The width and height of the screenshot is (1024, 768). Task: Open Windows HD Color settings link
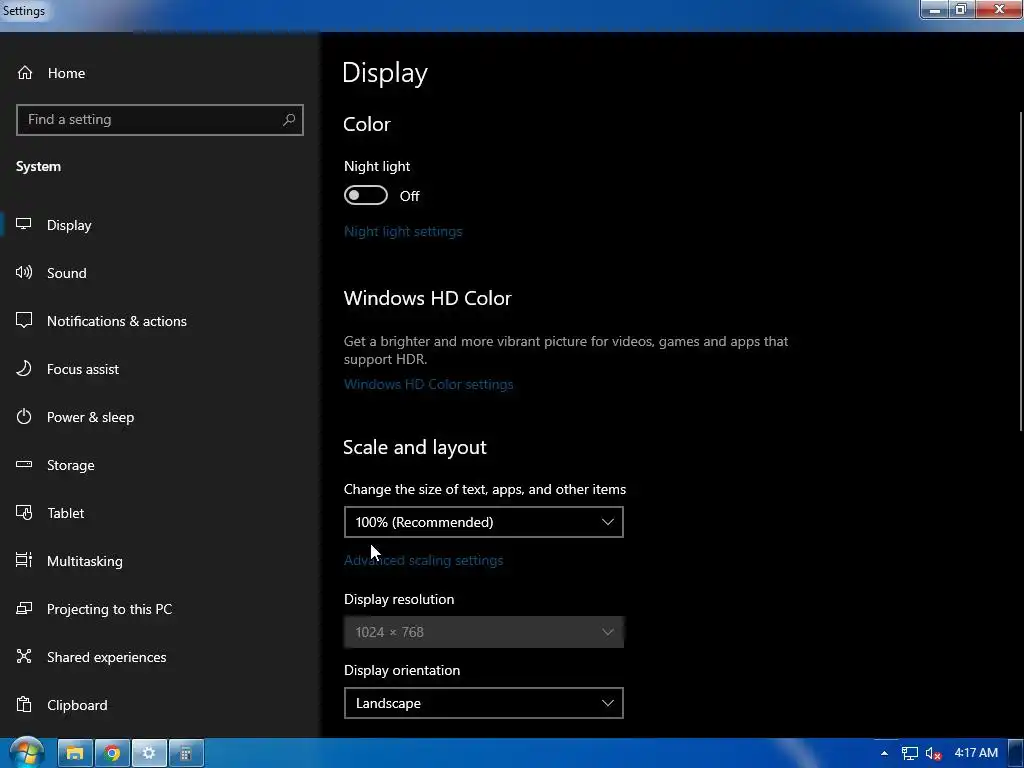pyautogui.click(x=428, y=384)
